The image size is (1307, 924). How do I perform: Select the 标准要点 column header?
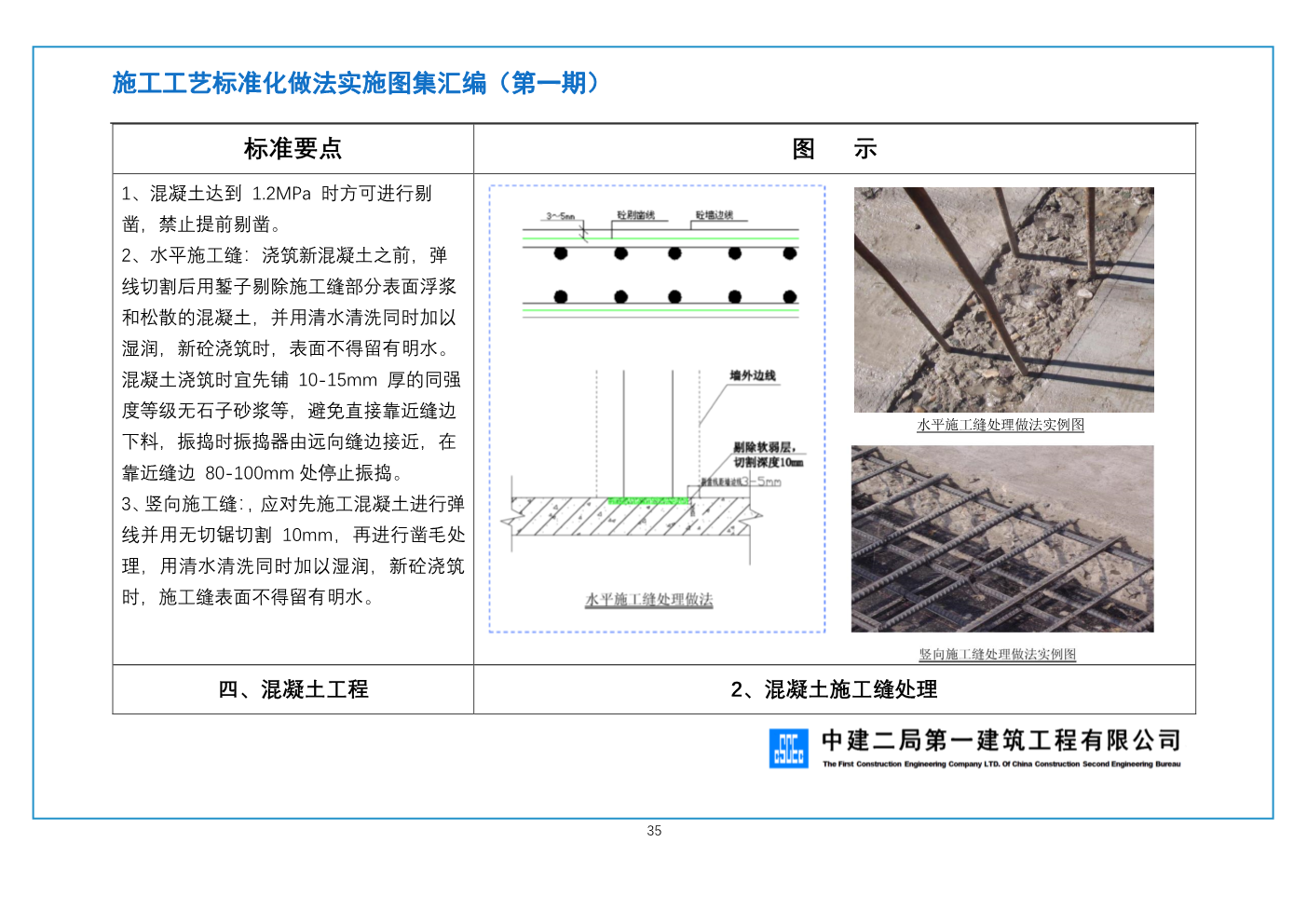[x=293, y=149]
